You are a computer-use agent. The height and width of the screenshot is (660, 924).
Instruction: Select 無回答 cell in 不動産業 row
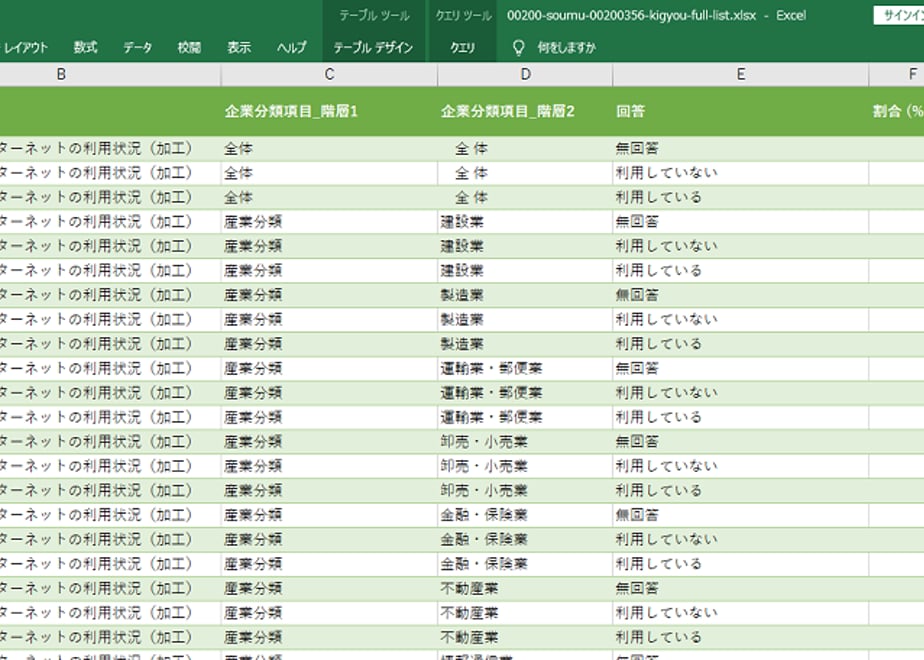(741, 589)
